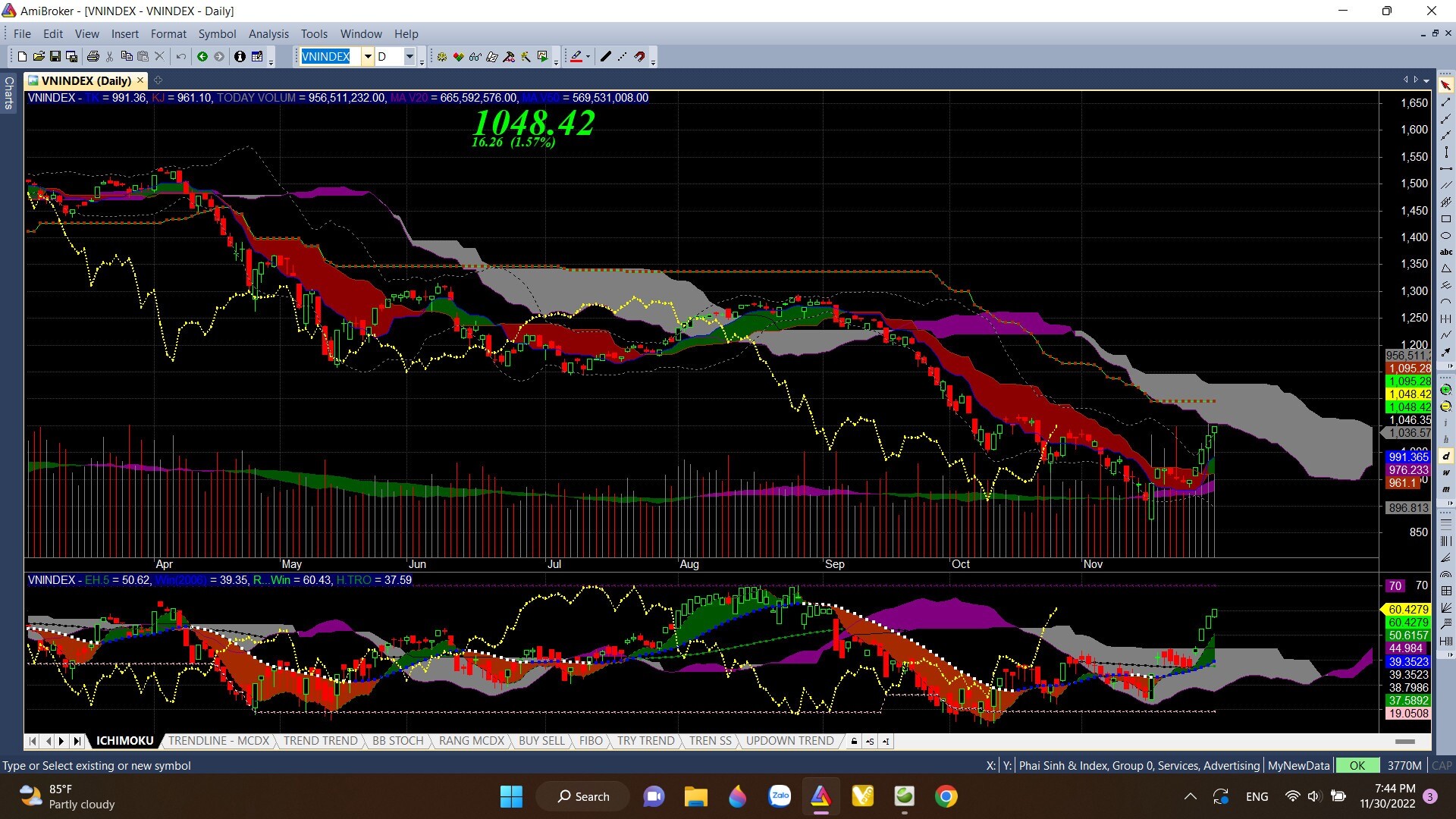Click the Zoom out magnifier icon
1456x819 pixels.
[1445, 406]
